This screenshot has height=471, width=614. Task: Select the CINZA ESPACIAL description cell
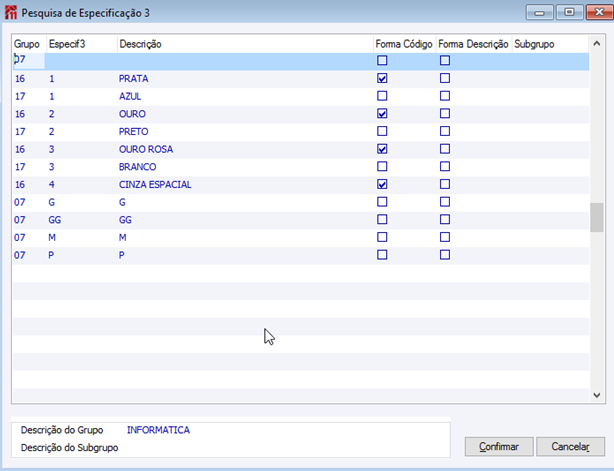(x=155, y=184)
